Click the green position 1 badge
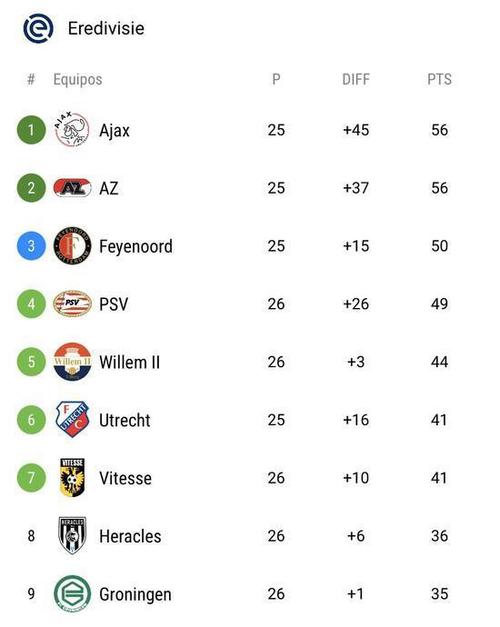500x627 pixels. point(31,130)
